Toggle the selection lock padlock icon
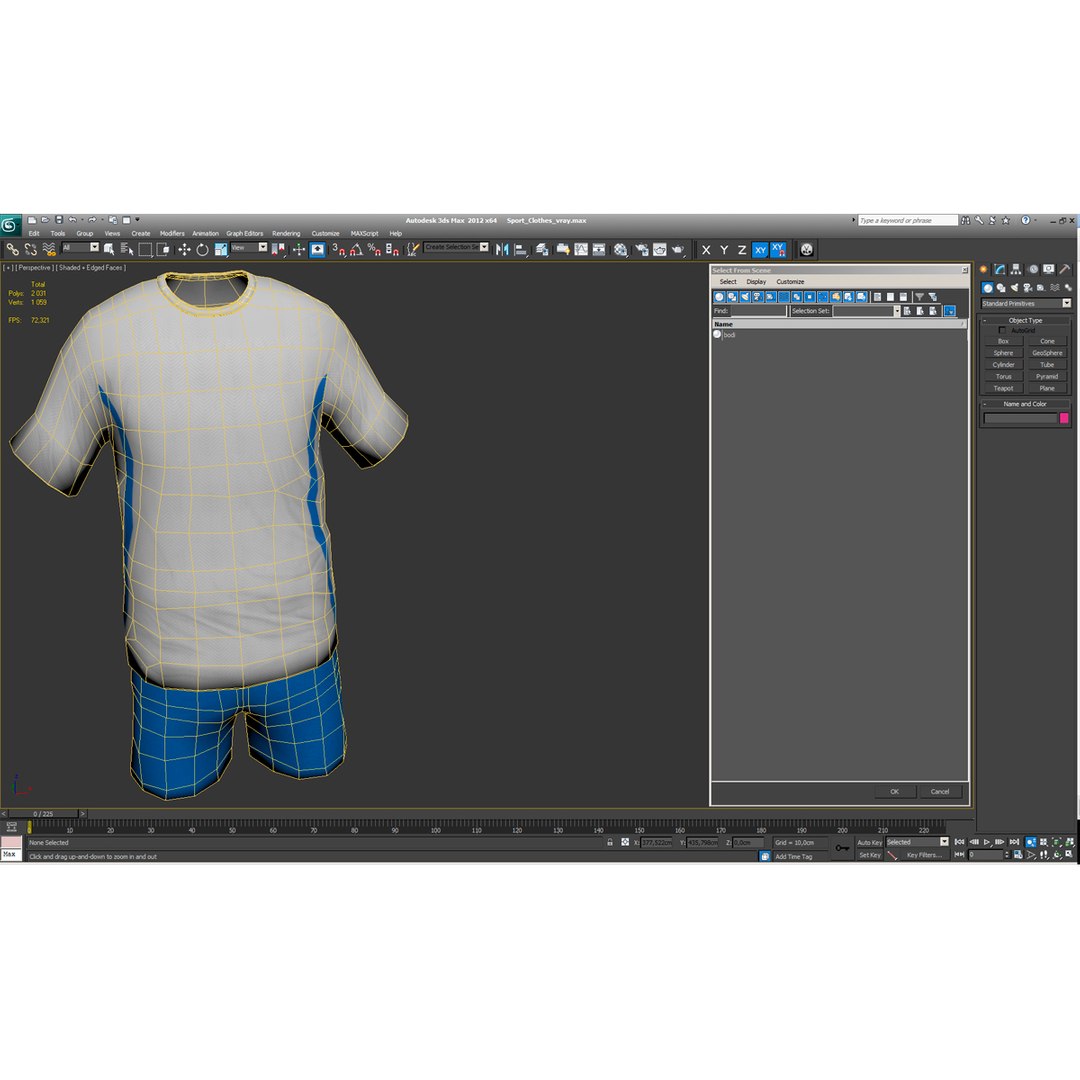 point(610,842)
